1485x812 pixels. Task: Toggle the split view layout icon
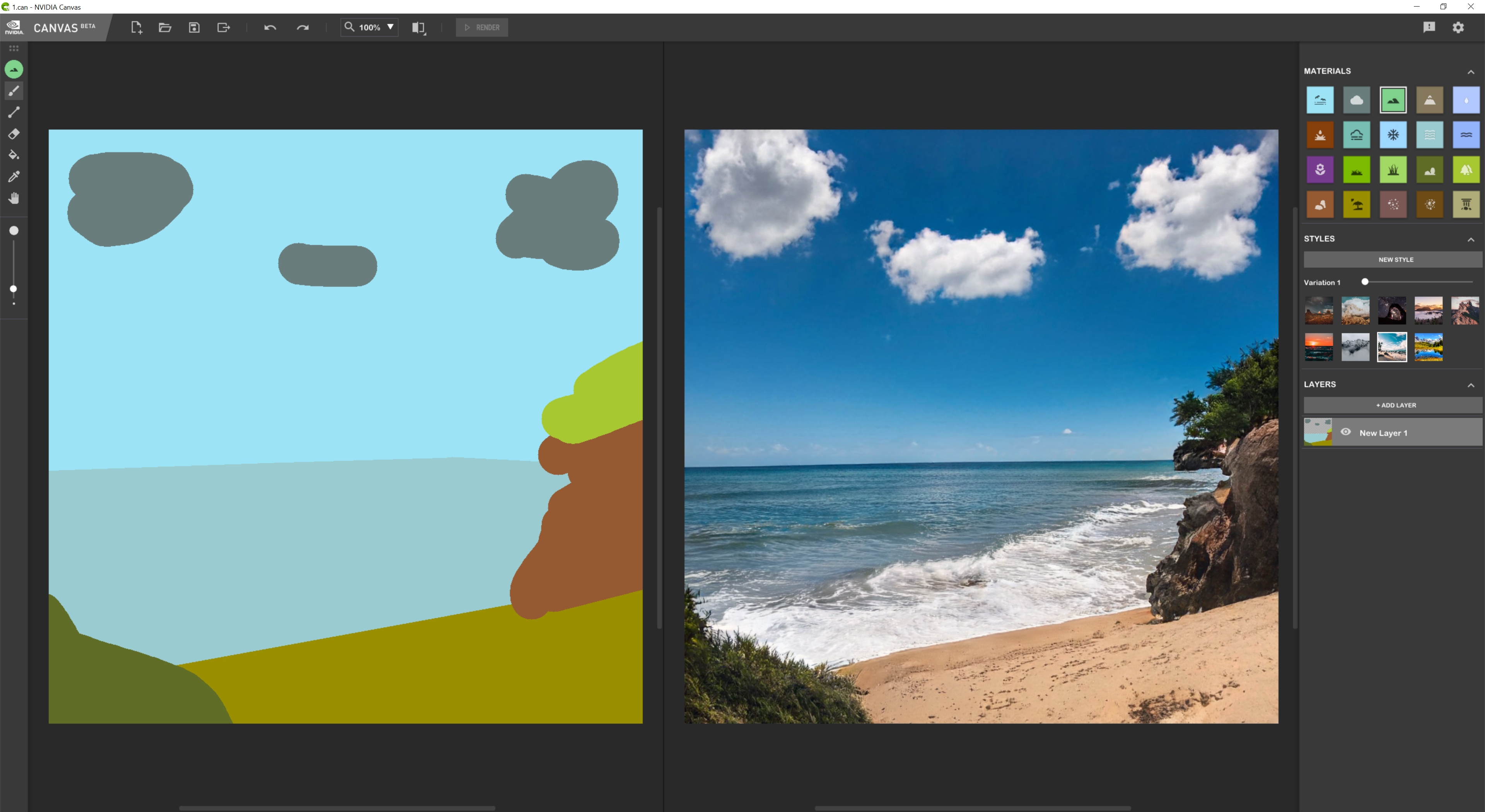click(419, 28)
